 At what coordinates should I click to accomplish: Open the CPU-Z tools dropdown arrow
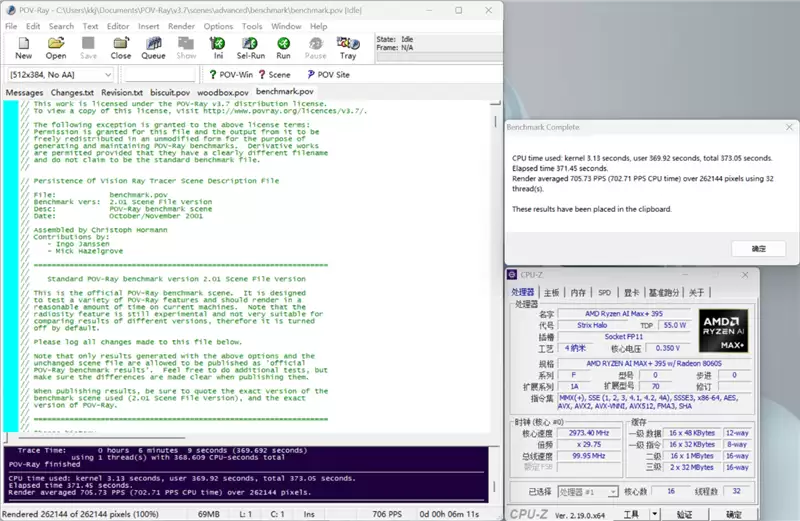[x=654, y=514]
